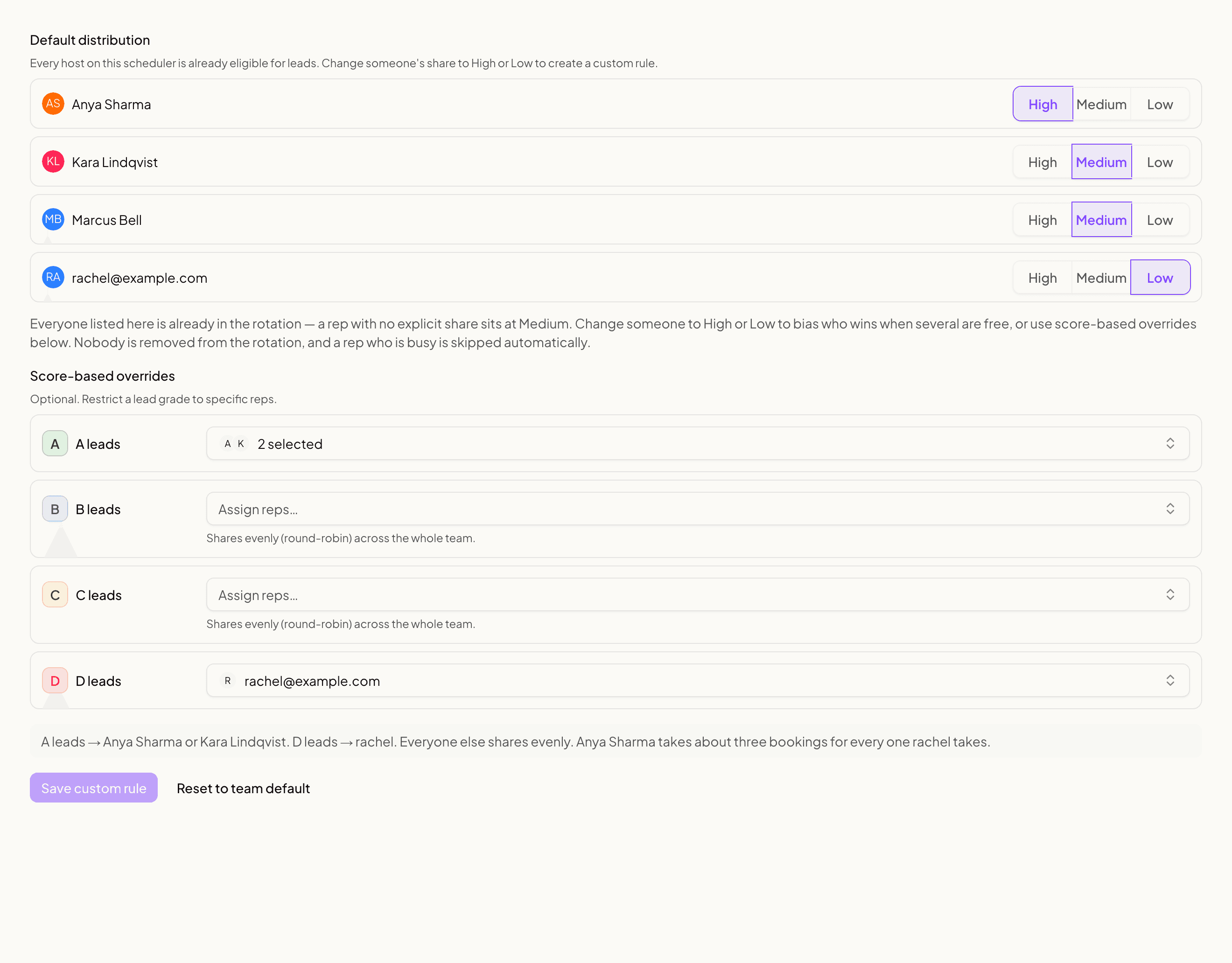
Task: Click Reset to team default
Action: point(243,788)
